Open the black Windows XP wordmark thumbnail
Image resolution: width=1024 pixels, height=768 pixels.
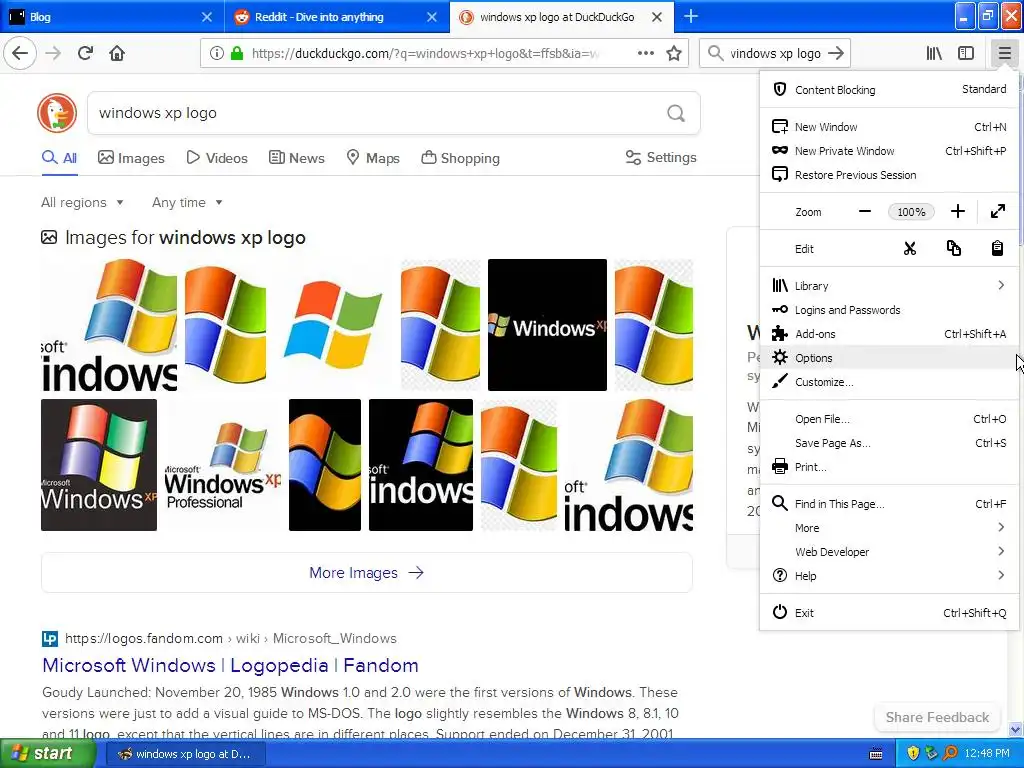point(547,325)
